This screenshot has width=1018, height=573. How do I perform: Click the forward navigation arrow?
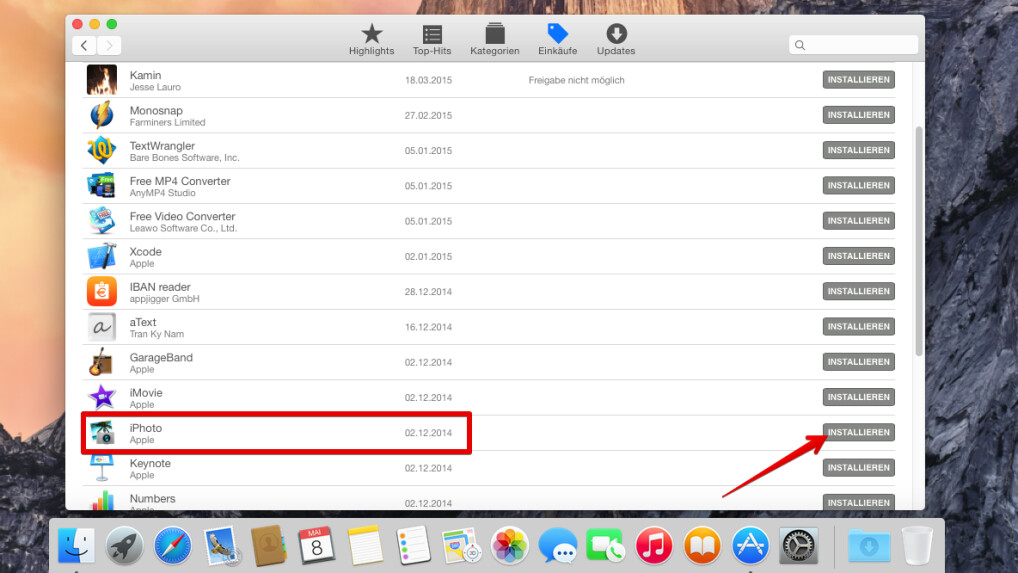click(x=109, y=45)
